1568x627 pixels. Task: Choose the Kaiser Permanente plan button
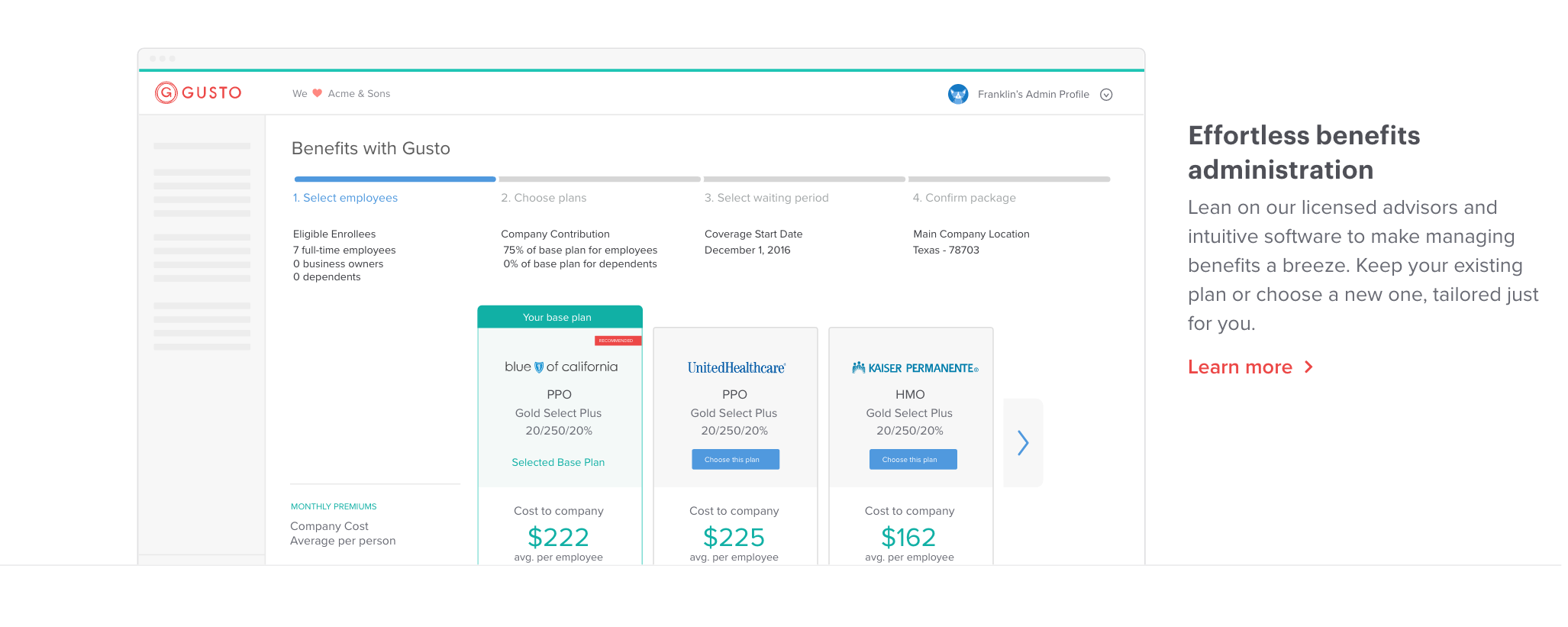coord(912,460)
